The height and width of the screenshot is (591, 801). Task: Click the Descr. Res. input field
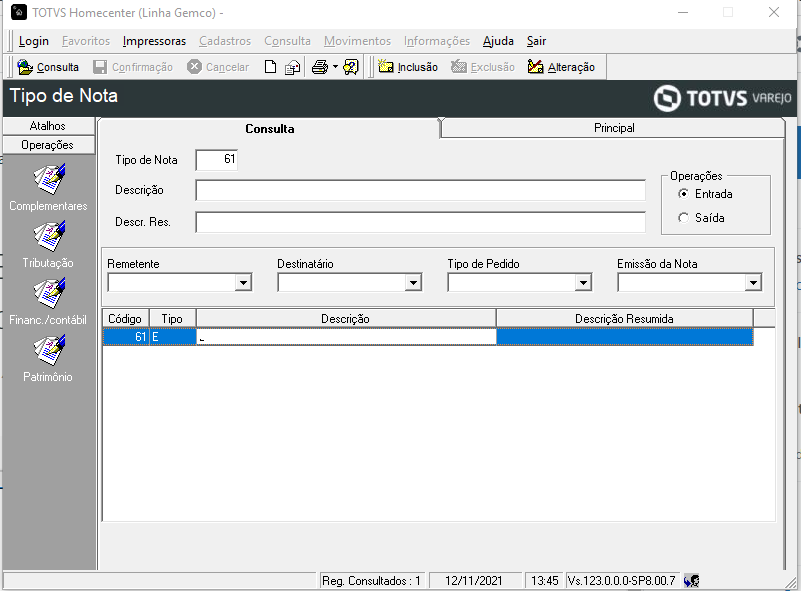tap(420, 222)
